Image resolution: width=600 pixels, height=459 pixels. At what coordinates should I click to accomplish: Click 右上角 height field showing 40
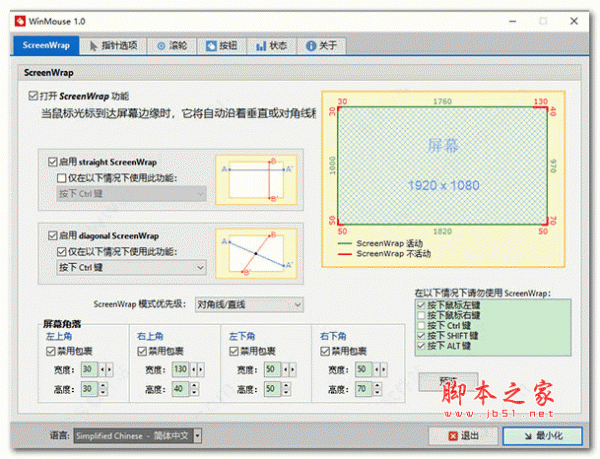(181, 389)
